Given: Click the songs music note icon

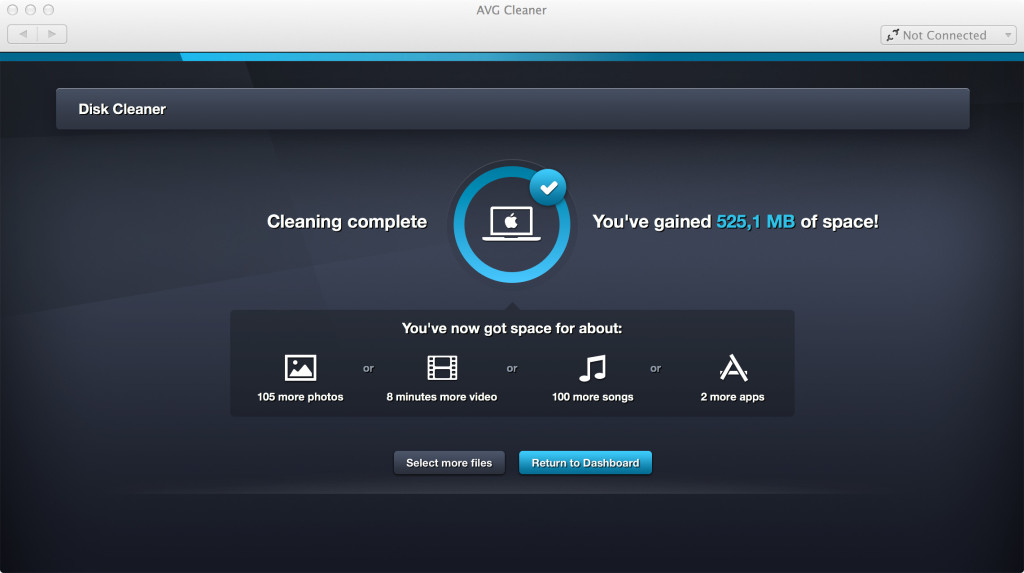Looking at the screenshot, I should pos(593,368).
